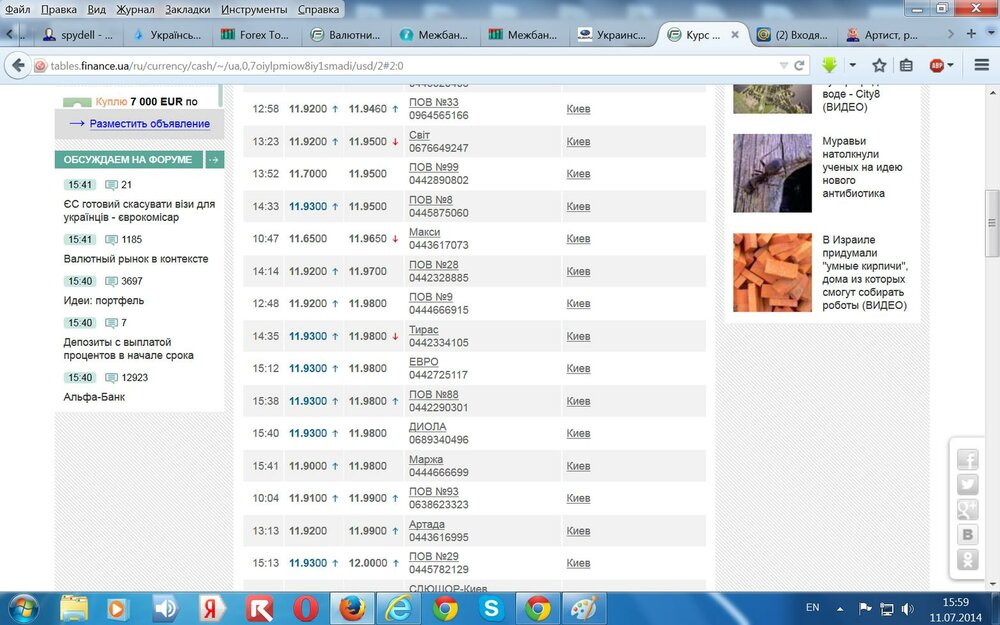The image size is (1000, 625).
Task: Open the Yandex taskbar icon
Action: (212, 608)
